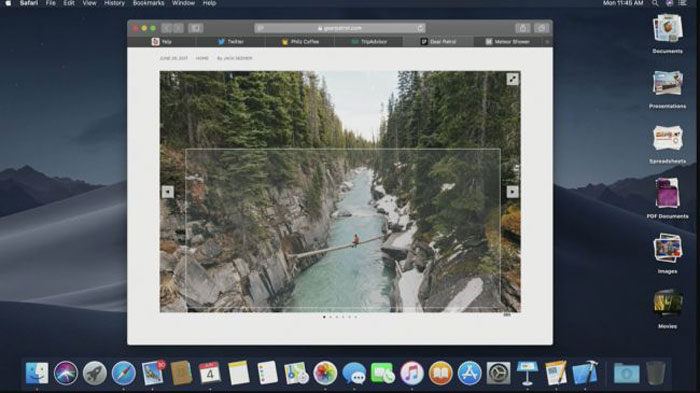Select the first gallery pagination dot
Viewport: 700px width, 393px height.
point(324,317)
